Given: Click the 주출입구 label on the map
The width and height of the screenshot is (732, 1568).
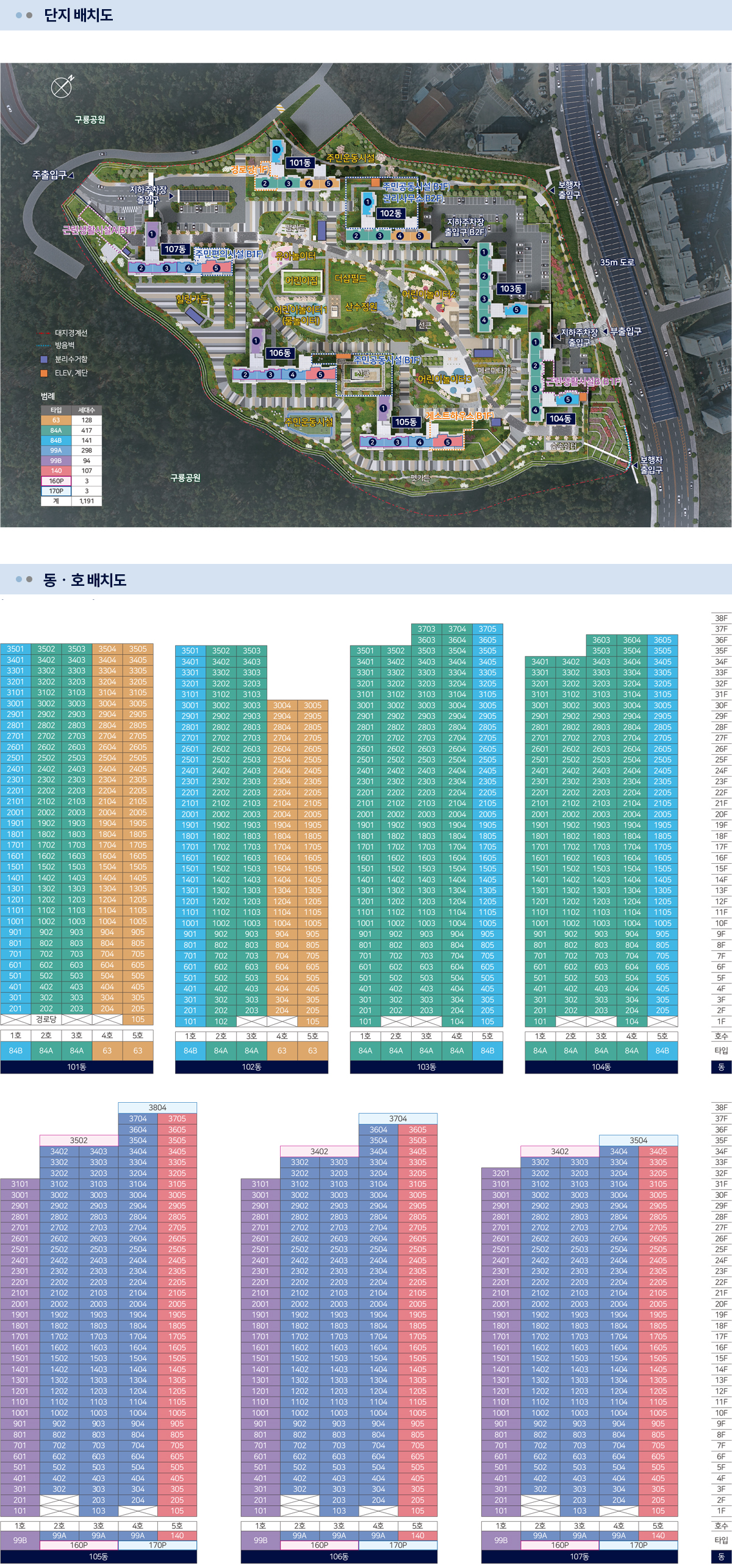Looking at the screenshot, I should click(x=49, y=175).
